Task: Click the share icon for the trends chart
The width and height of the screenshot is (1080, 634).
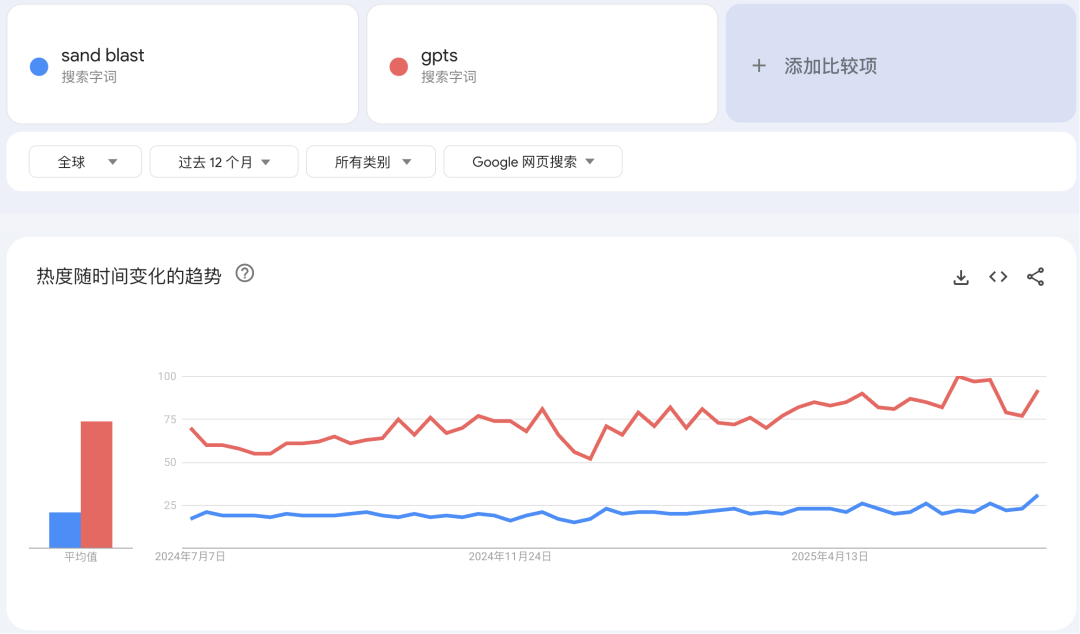Action: (1035, 277)
